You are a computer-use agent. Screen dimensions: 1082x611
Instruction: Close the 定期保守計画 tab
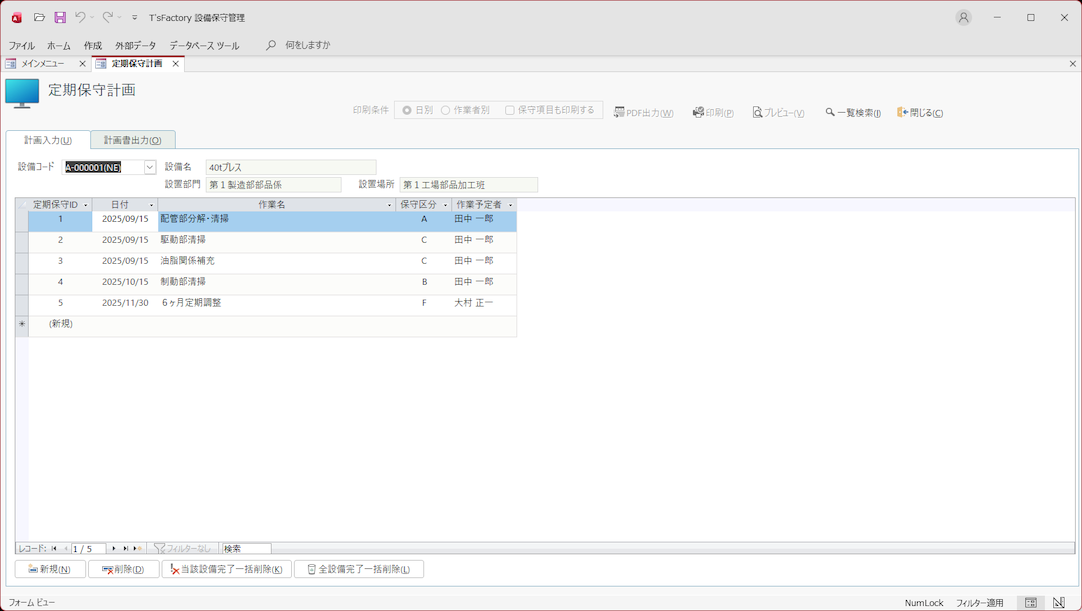click(176, 64)
